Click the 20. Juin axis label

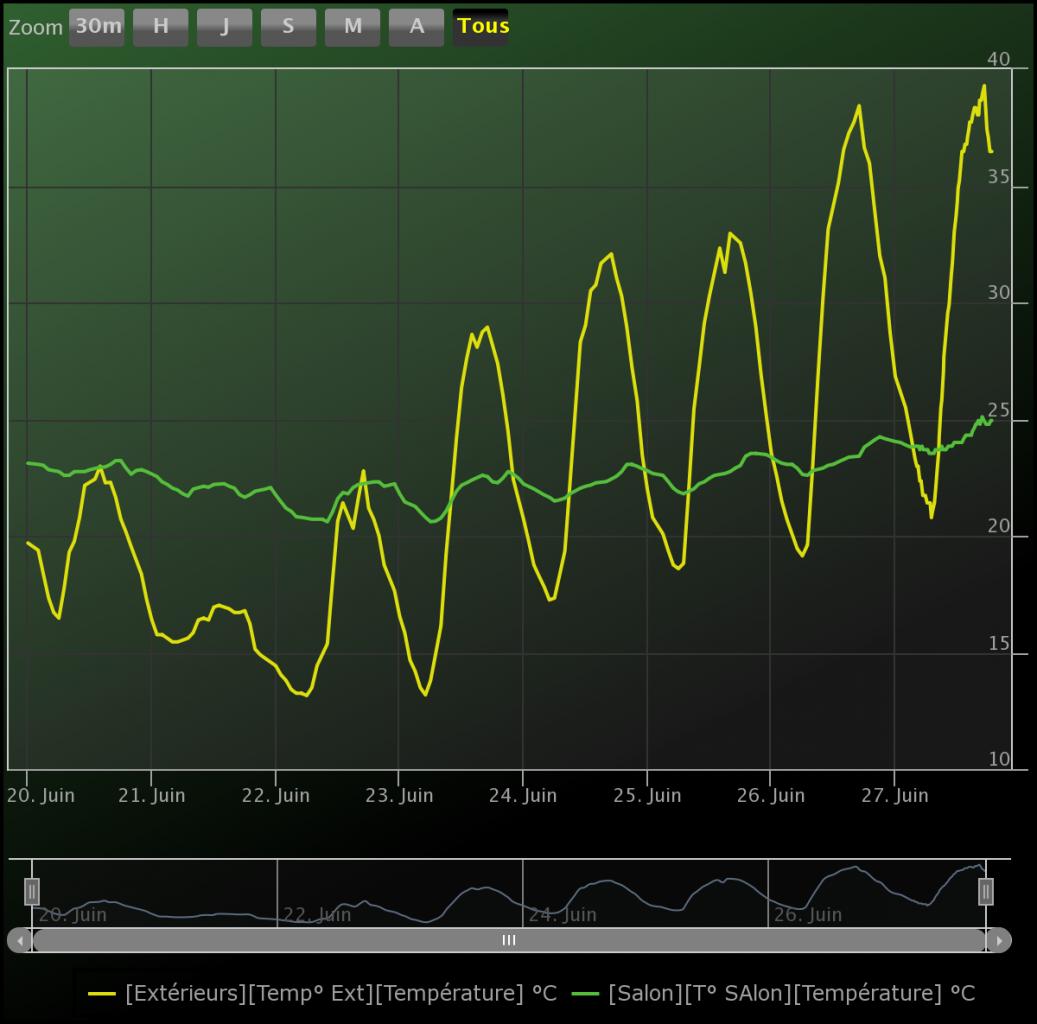click(41, 795)
